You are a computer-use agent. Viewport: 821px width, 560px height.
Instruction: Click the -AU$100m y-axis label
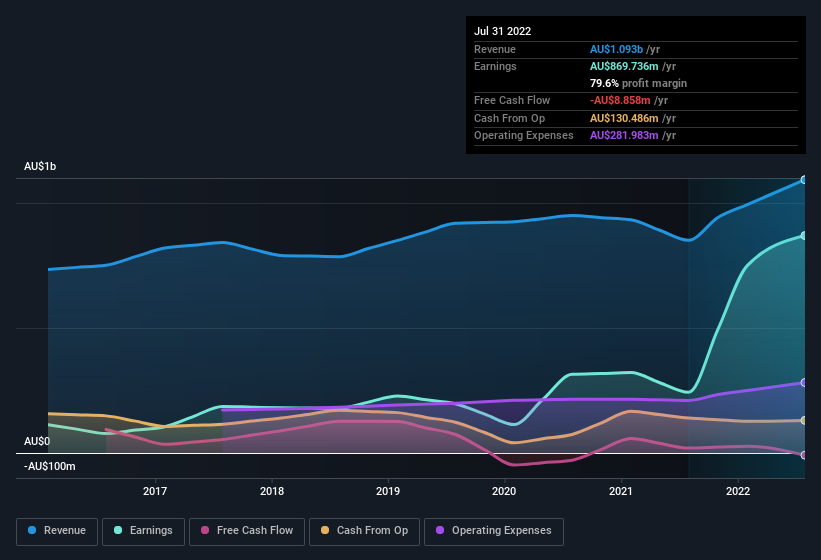click(x=50, y=466)
